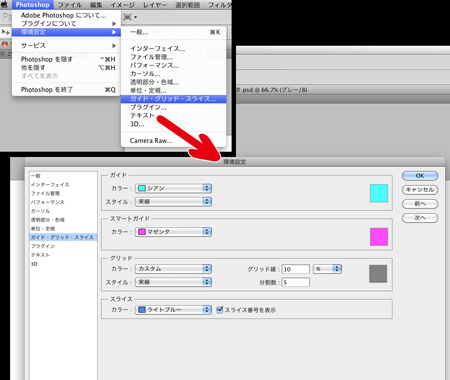450x380 pixels.
Task: Select ファイル管理 in preferences sidebar list
Action: (63, 193)
